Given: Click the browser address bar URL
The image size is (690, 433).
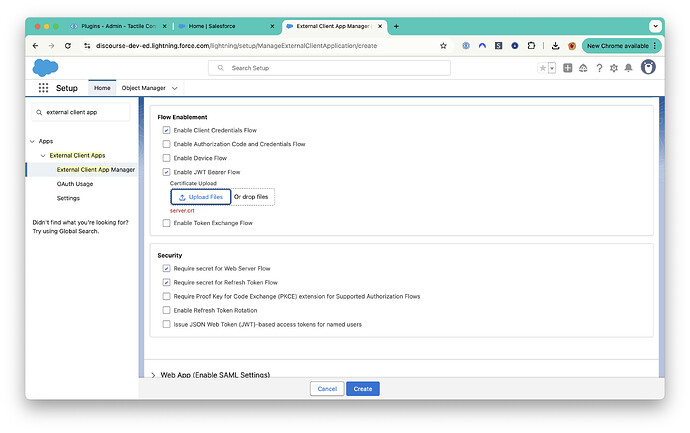Looking at the screenshot, I should tap(236, 46).
